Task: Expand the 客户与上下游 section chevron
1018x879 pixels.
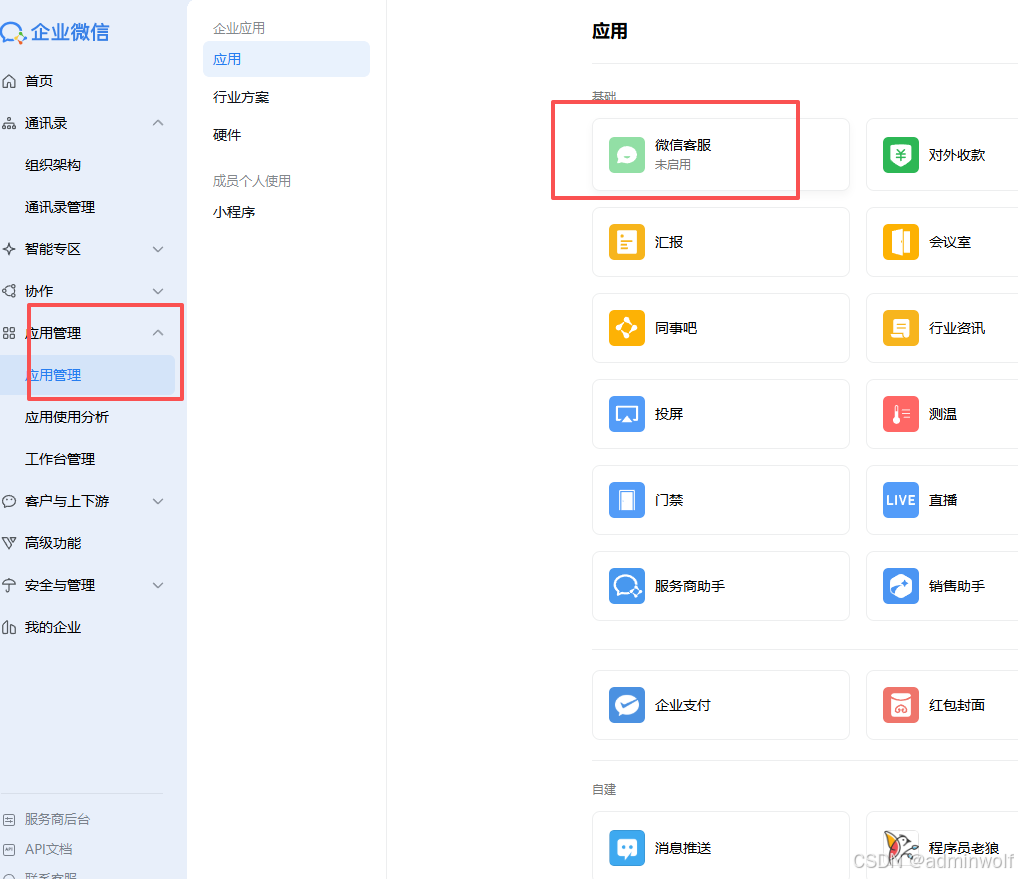Action: (158, 501)
